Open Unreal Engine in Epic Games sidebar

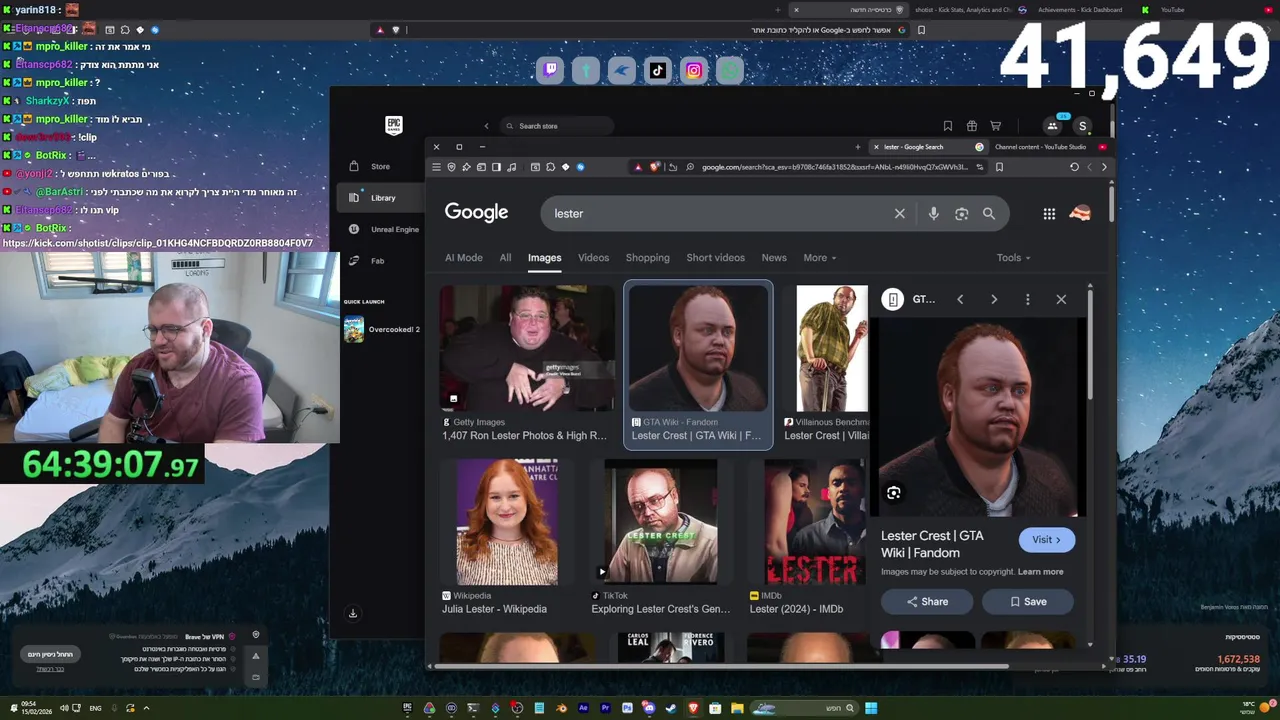point(385,229)
